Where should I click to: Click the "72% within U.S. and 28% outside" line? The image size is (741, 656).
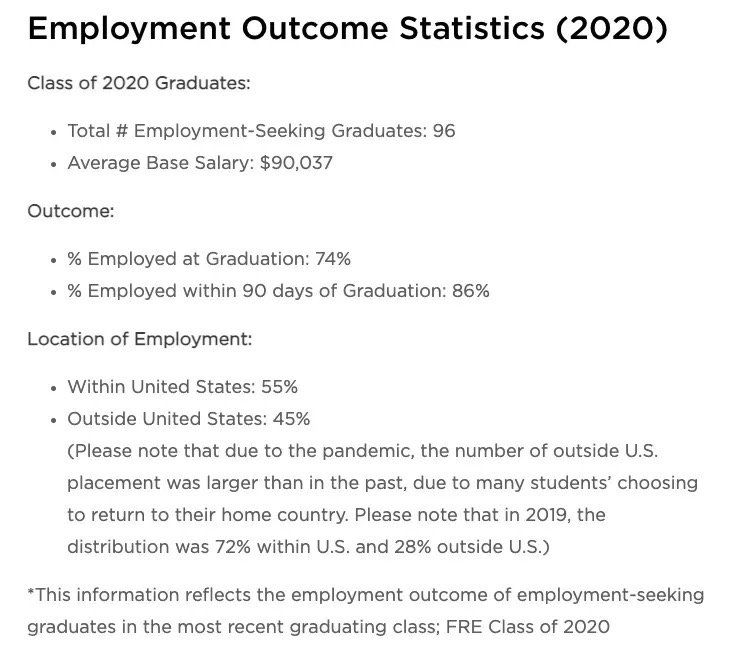point(308,547)
